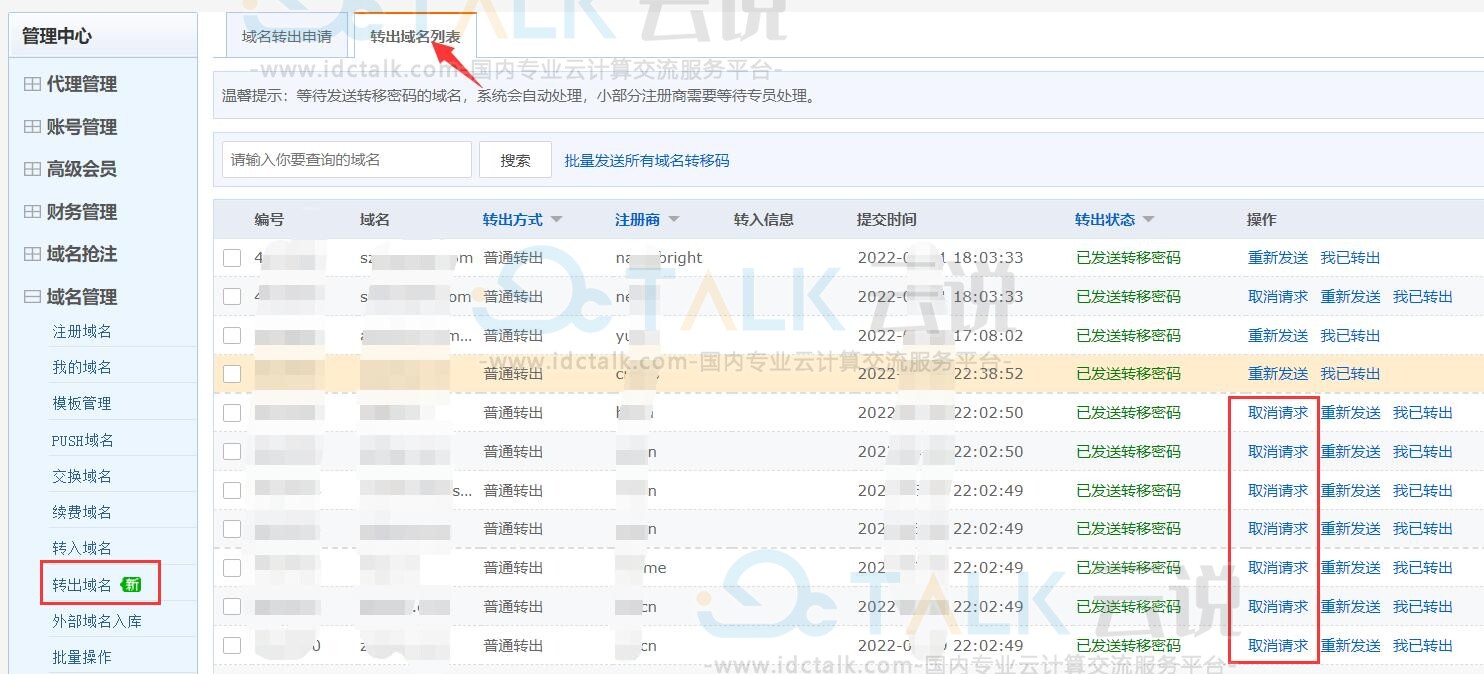This screenshot has height=674, width=1484.
Task: Open 交换域名 in the sidebar
Action: point(82,476)
